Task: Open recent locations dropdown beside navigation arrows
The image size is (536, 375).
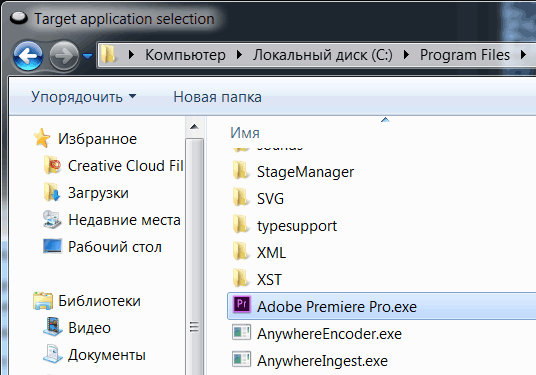Action: click(x=88, y=56)
